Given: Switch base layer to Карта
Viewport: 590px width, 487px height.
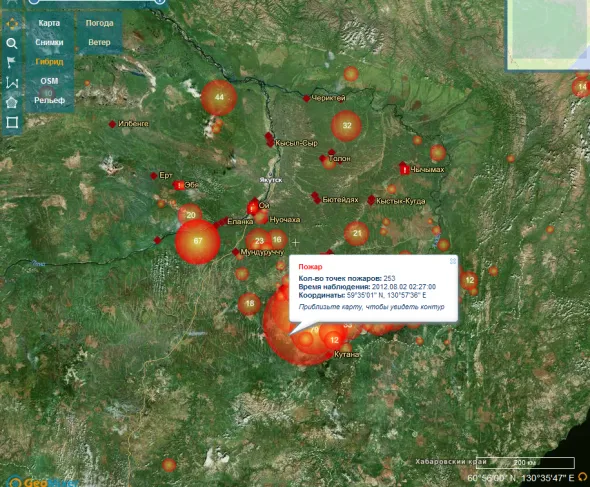Looking at the screenshot, I should [49, 23].
